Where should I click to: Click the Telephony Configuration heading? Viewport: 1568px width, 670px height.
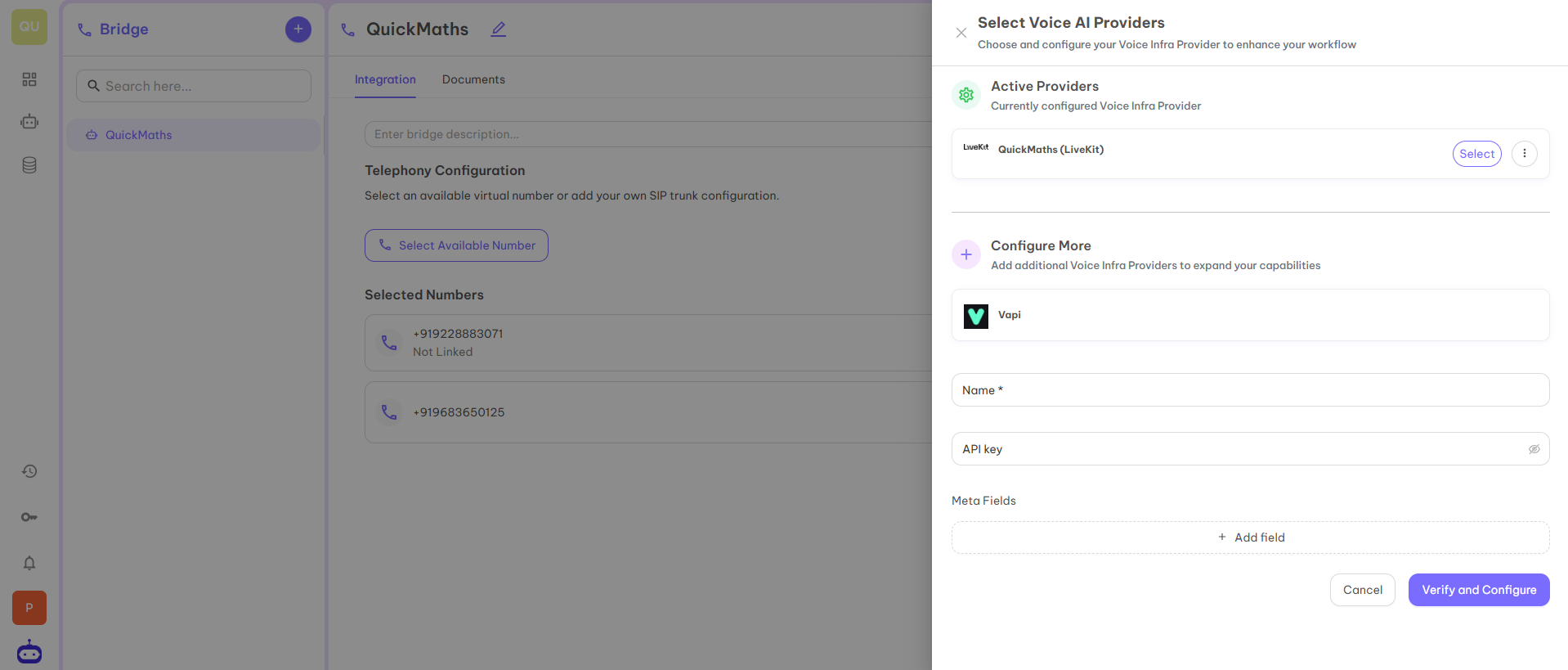445,170
